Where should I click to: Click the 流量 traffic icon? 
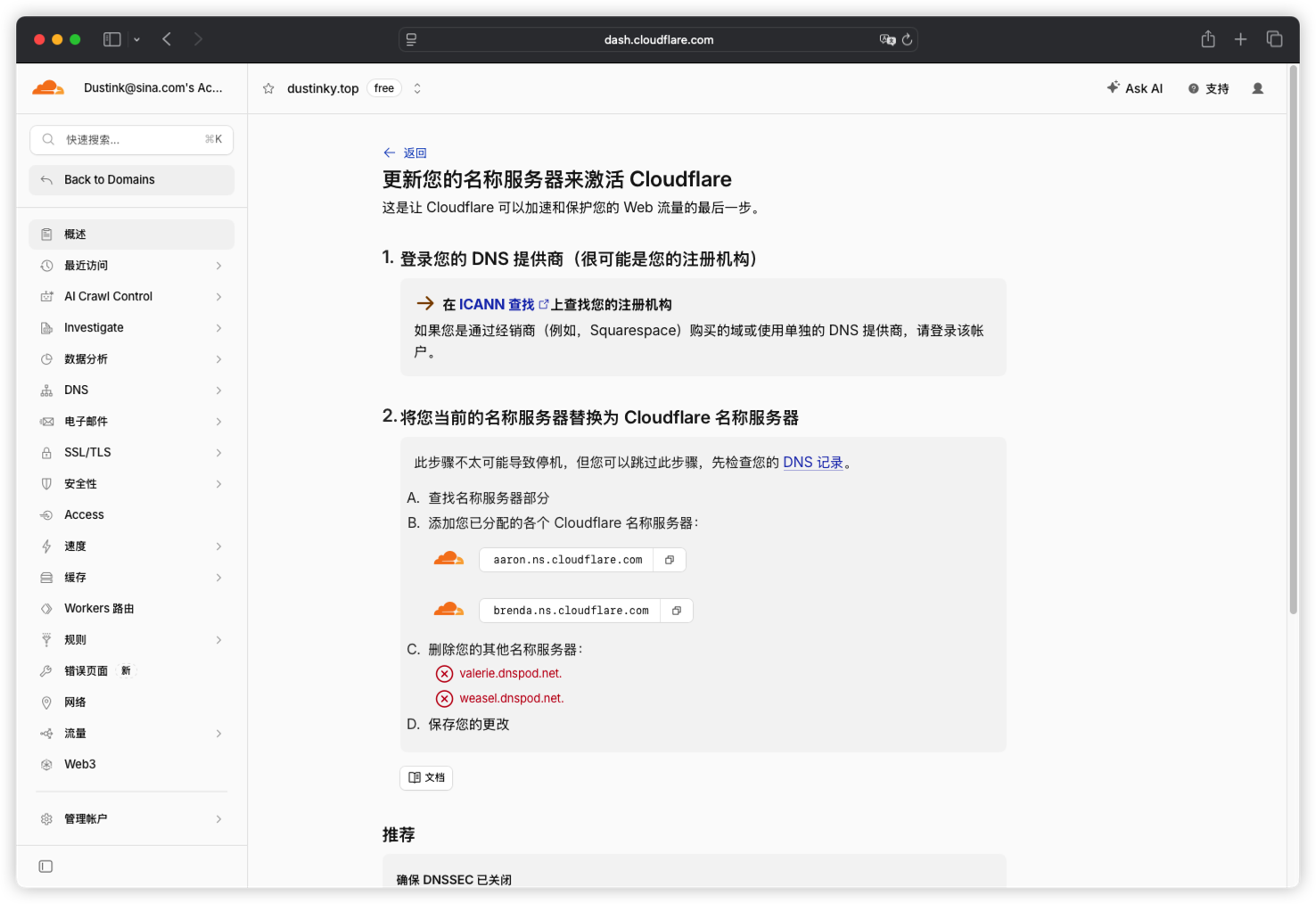(x=46, y=734)
